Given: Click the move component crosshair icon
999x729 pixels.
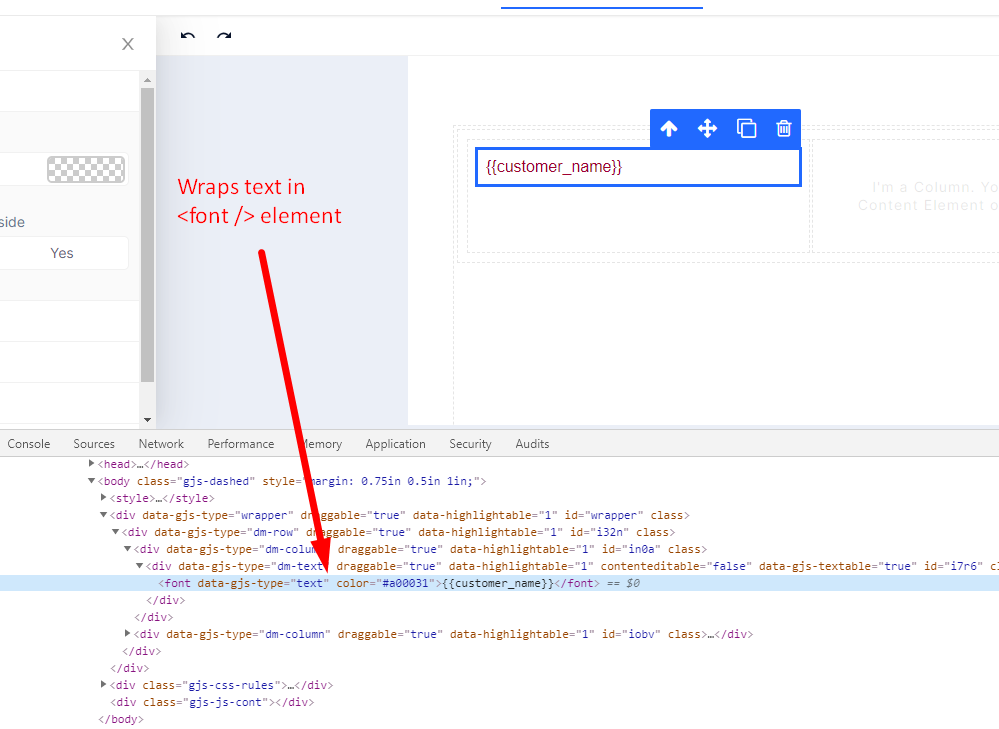Looking at the screenshot, I should click(x=707, y=128).
